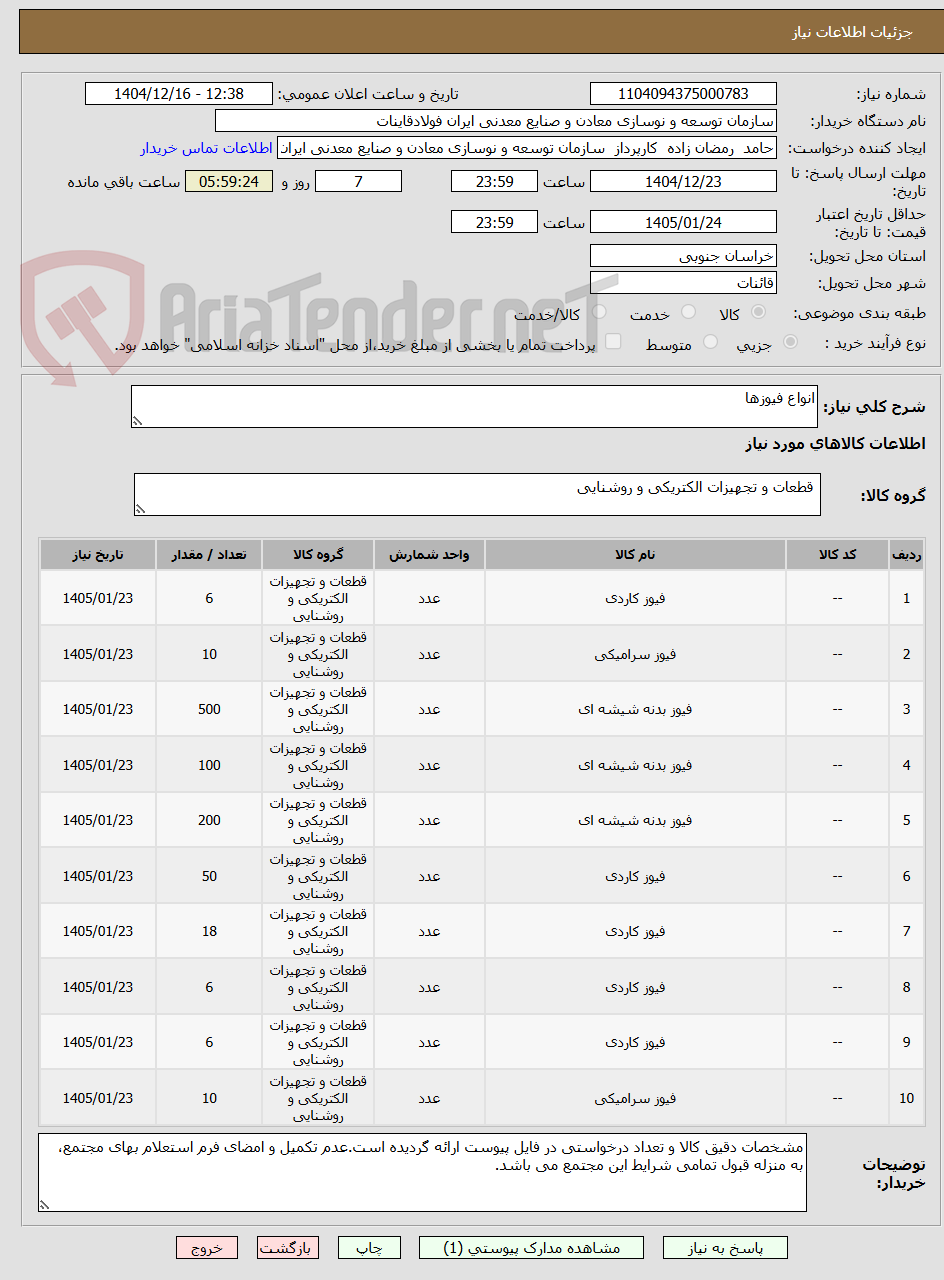Click the resize handle of buyer notes box
The width and height of the screenshot is (944, 1280).
[x=45, y=1205]
